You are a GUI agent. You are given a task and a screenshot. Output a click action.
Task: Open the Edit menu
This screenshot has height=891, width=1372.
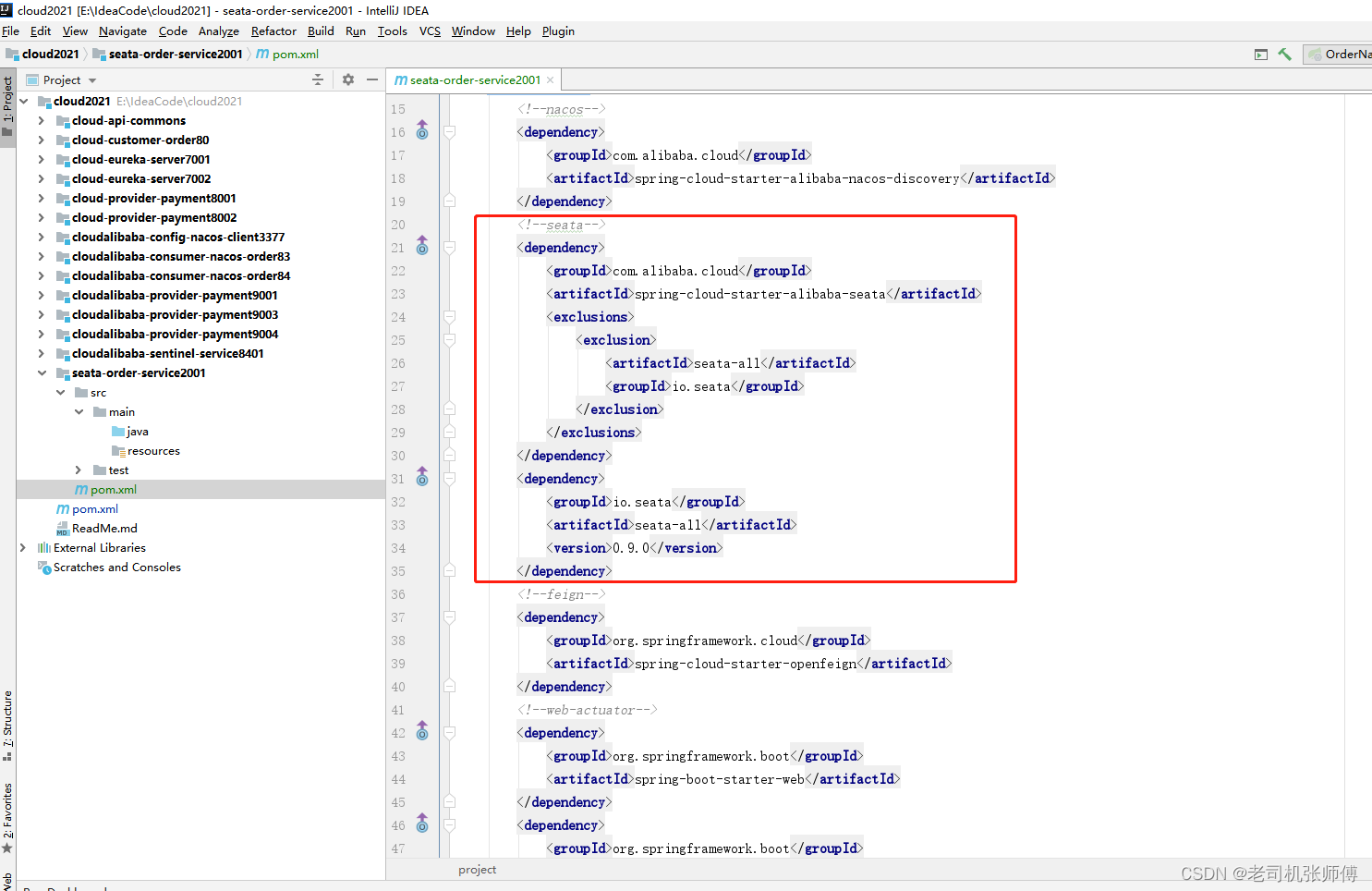coord(41,31)
